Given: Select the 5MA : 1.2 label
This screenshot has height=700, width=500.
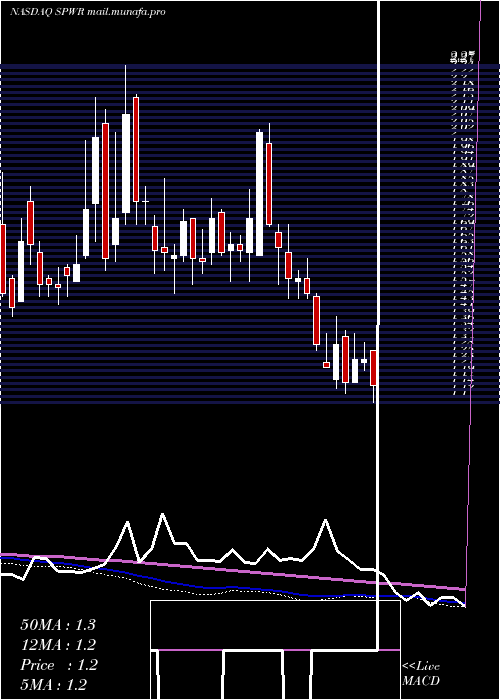Looking at the screenshot, I should tap(54, 684).
